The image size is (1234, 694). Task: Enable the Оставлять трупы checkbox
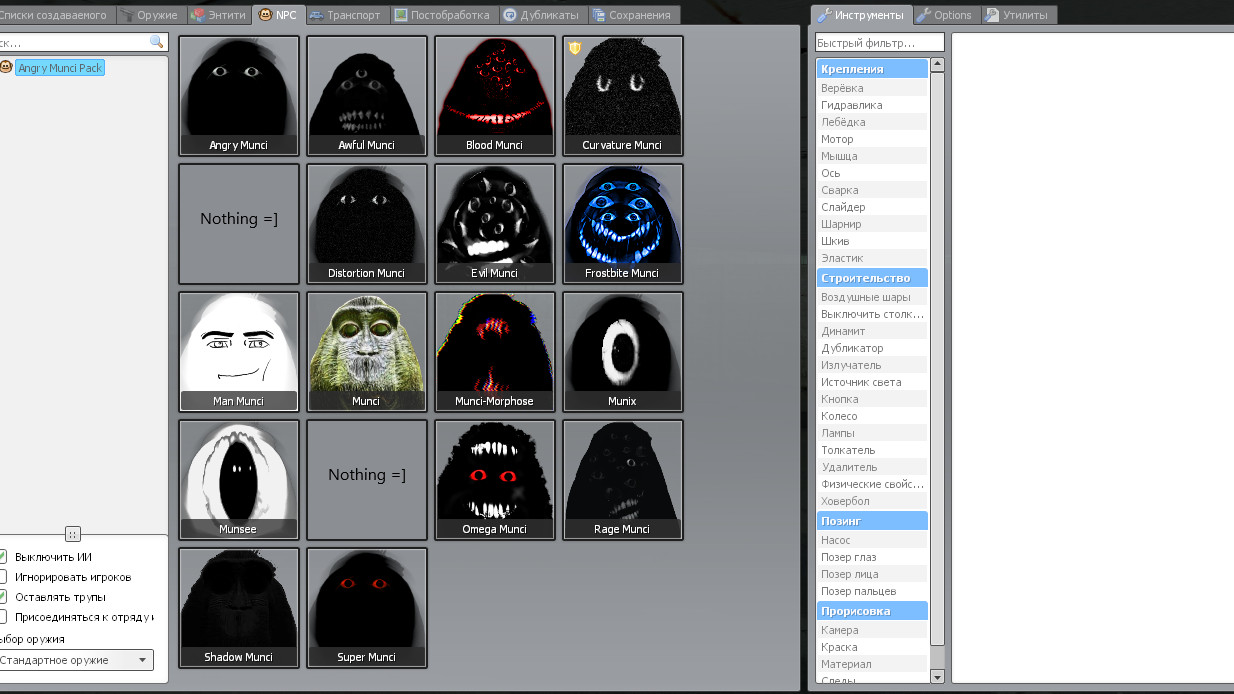pos(4,597)
